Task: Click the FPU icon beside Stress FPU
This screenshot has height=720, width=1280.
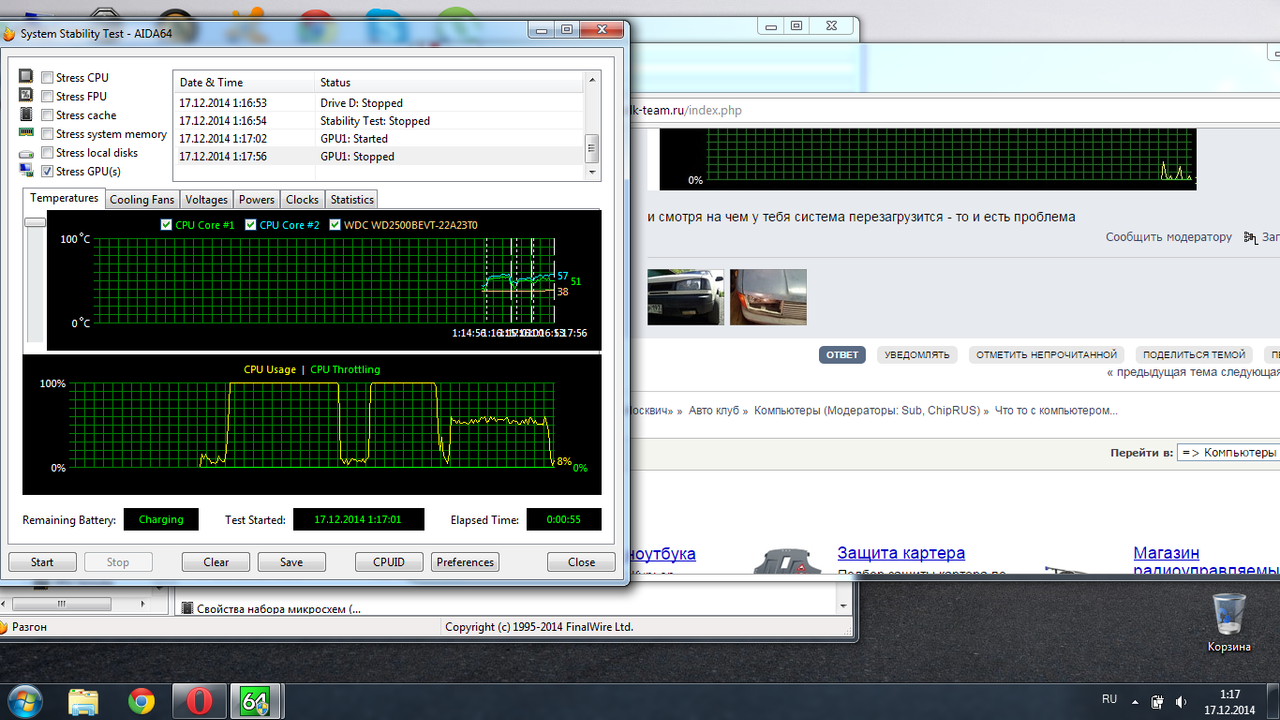Action: [26, 96]
